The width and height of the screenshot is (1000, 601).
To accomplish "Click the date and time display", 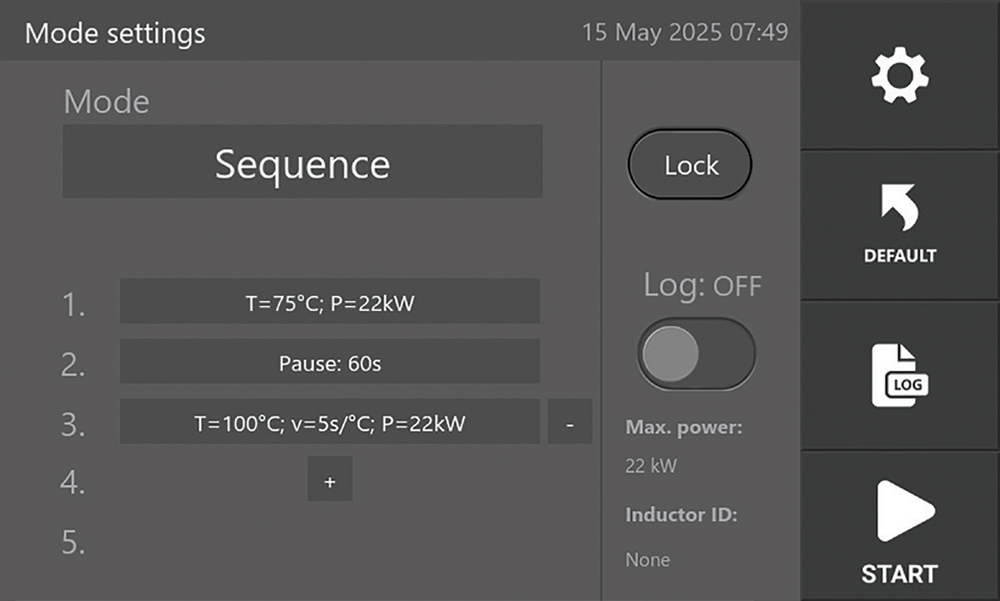I will pos(684,32).
